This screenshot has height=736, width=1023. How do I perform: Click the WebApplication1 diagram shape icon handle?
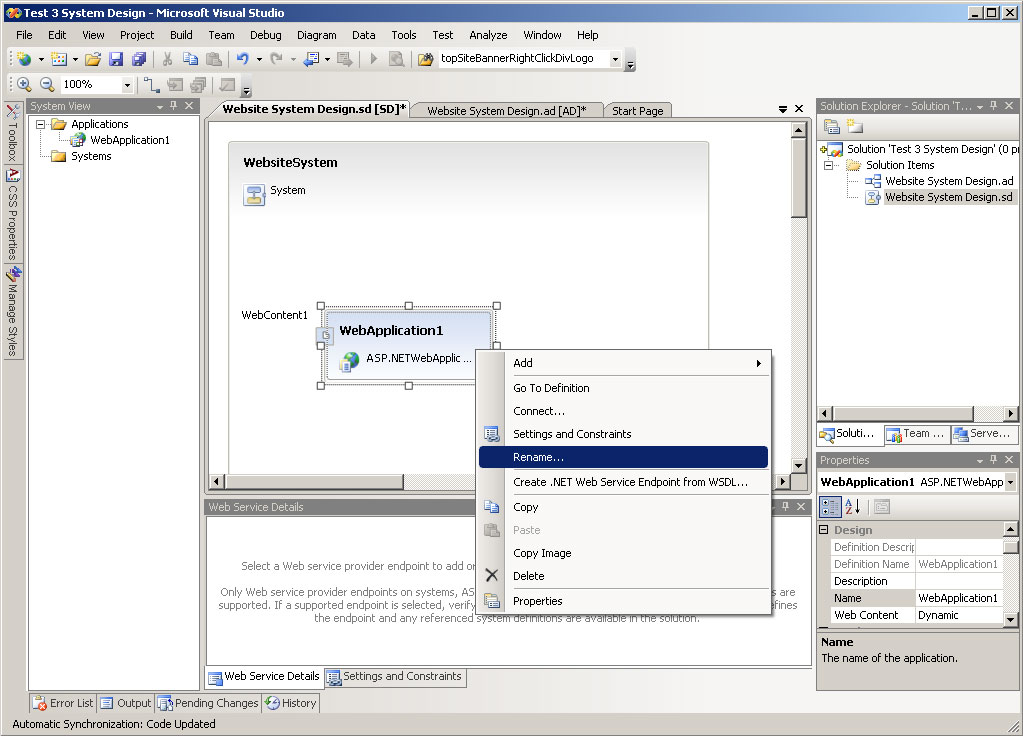[x=325, y=335]
